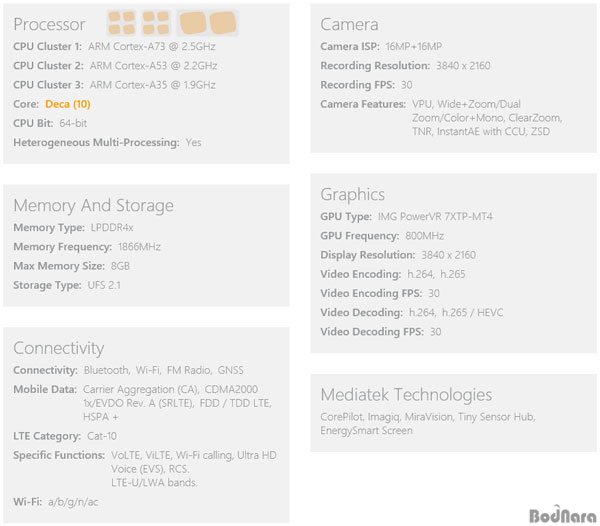Viewport: 600px width, 526px height.
Task: Click the Camera ISP 16MP+16MP value
Action: point(414,47)
